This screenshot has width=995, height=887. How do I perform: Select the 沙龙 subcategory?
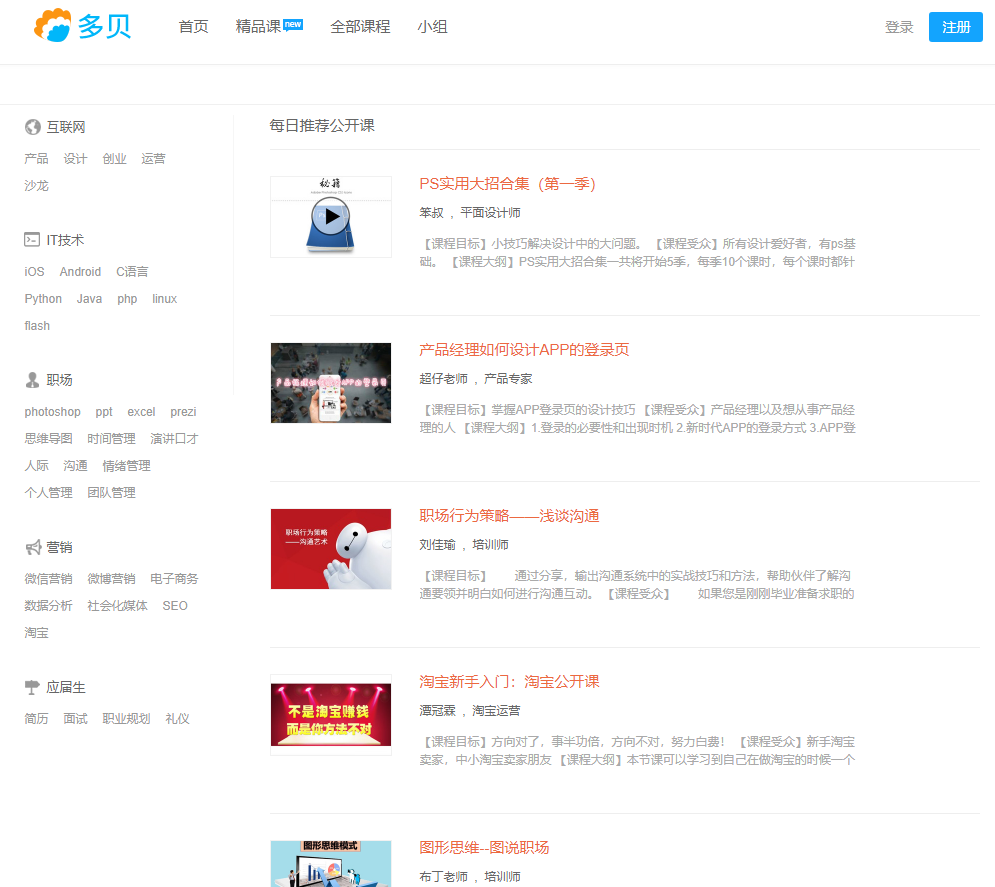coord(36,186)
